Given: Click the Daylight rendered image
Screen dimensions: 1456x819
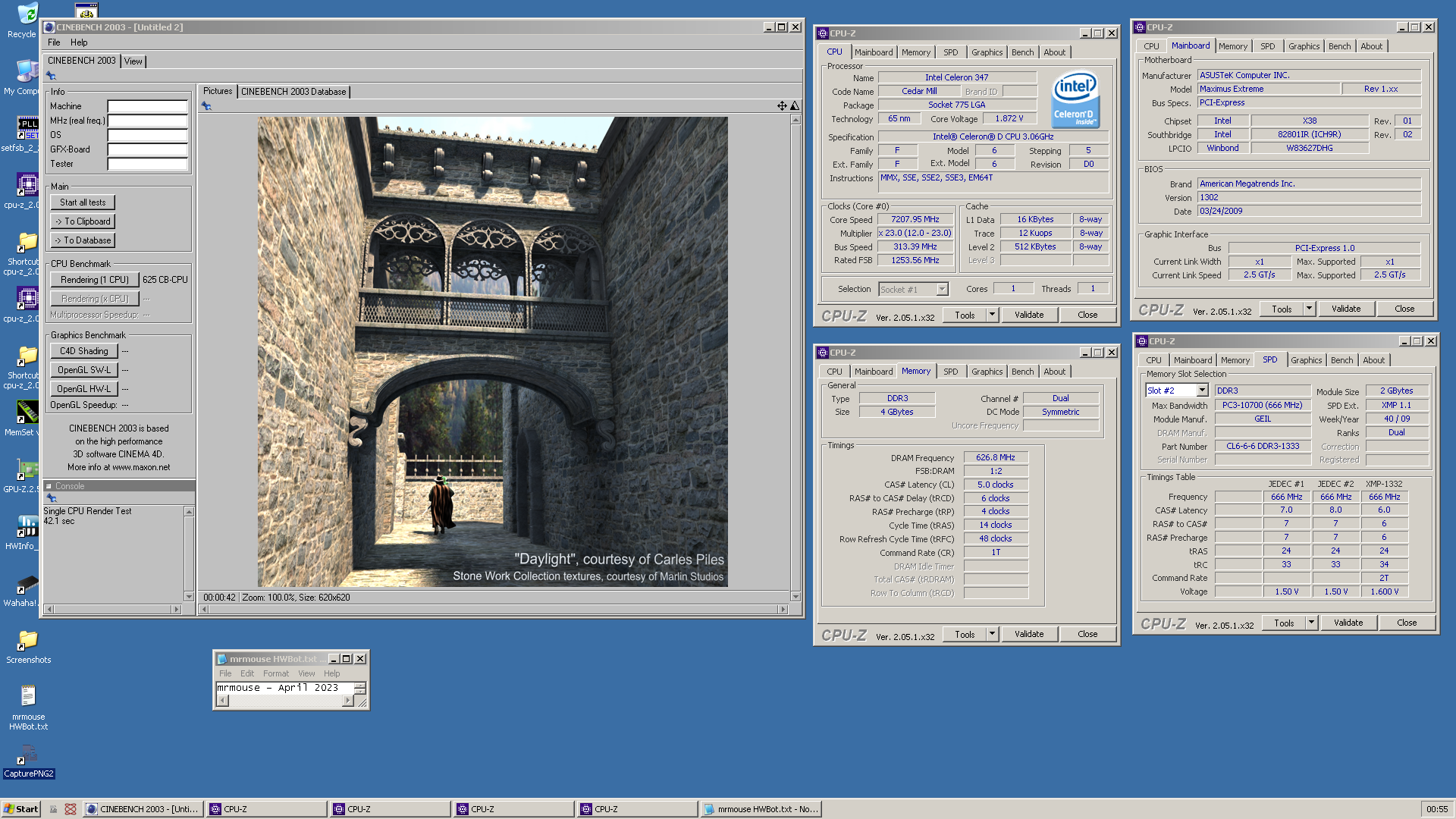Looking at the screenshot, I should tap(492, 352).
